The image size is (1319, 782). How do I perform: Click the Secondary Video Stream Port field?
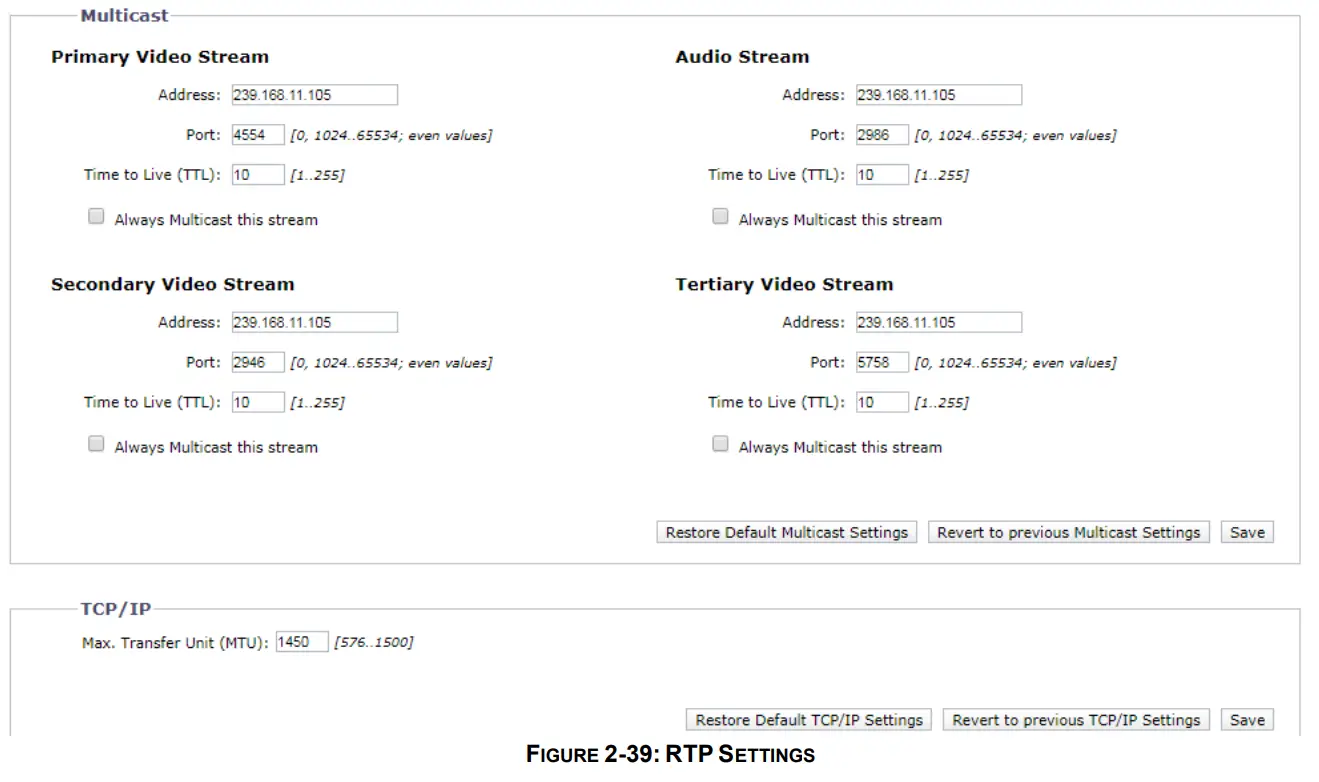click(256, 361)
